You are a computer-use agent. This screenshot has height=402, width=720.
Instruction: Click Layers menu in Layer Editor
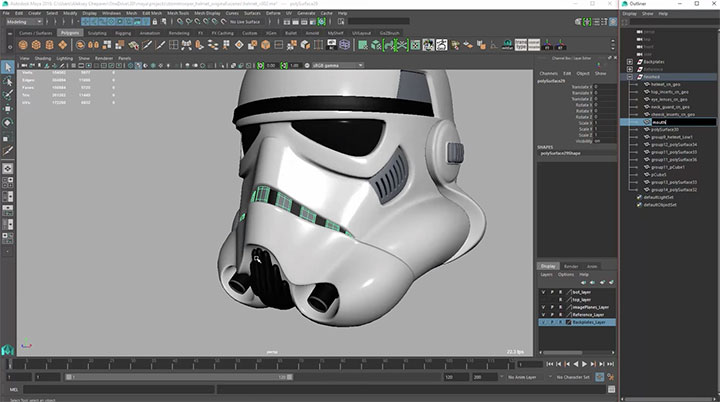tap(546, 274)
